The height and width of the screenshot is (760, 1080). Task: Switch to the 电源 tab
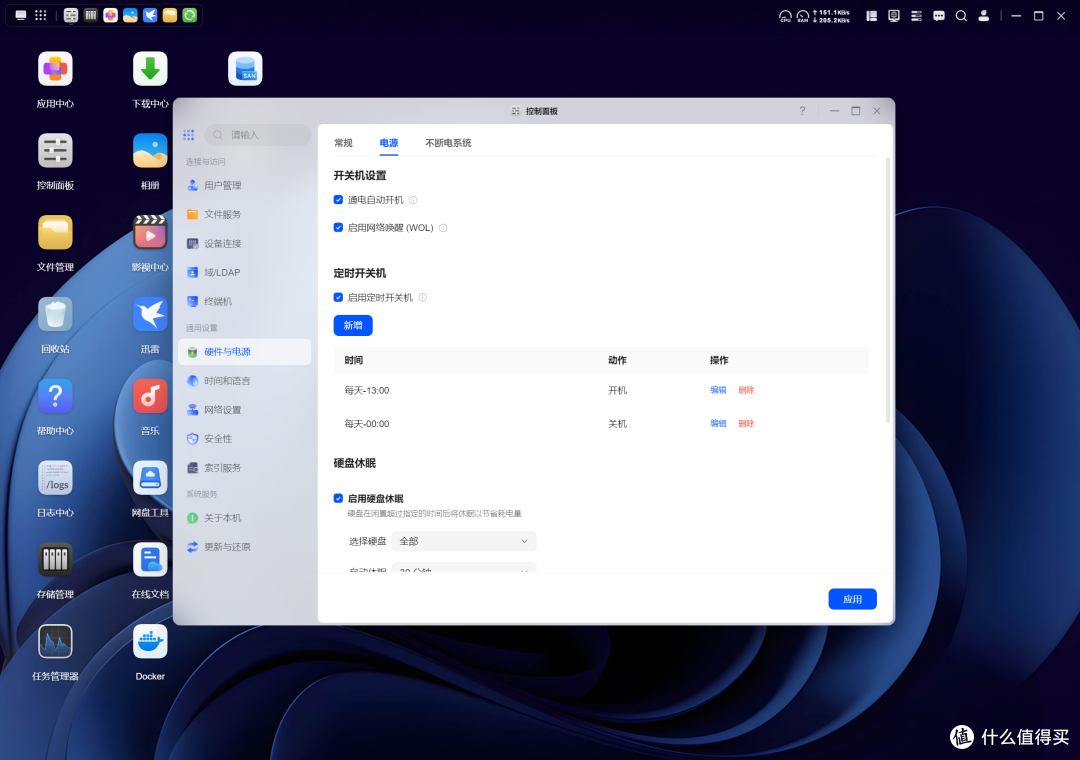coord(388,143)
